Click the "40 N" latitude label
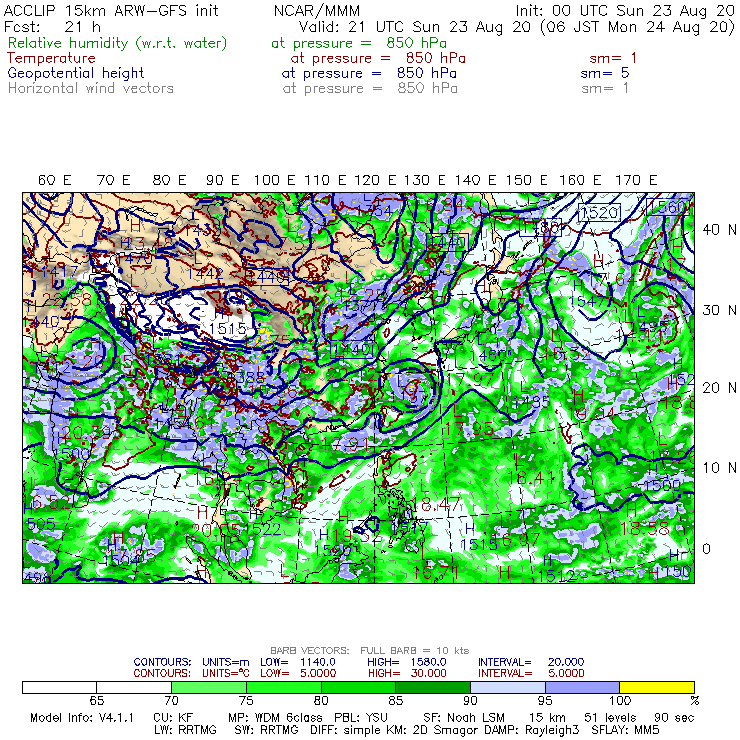The width and height of the screenshot is (740, 740). (x=719, y=230)
